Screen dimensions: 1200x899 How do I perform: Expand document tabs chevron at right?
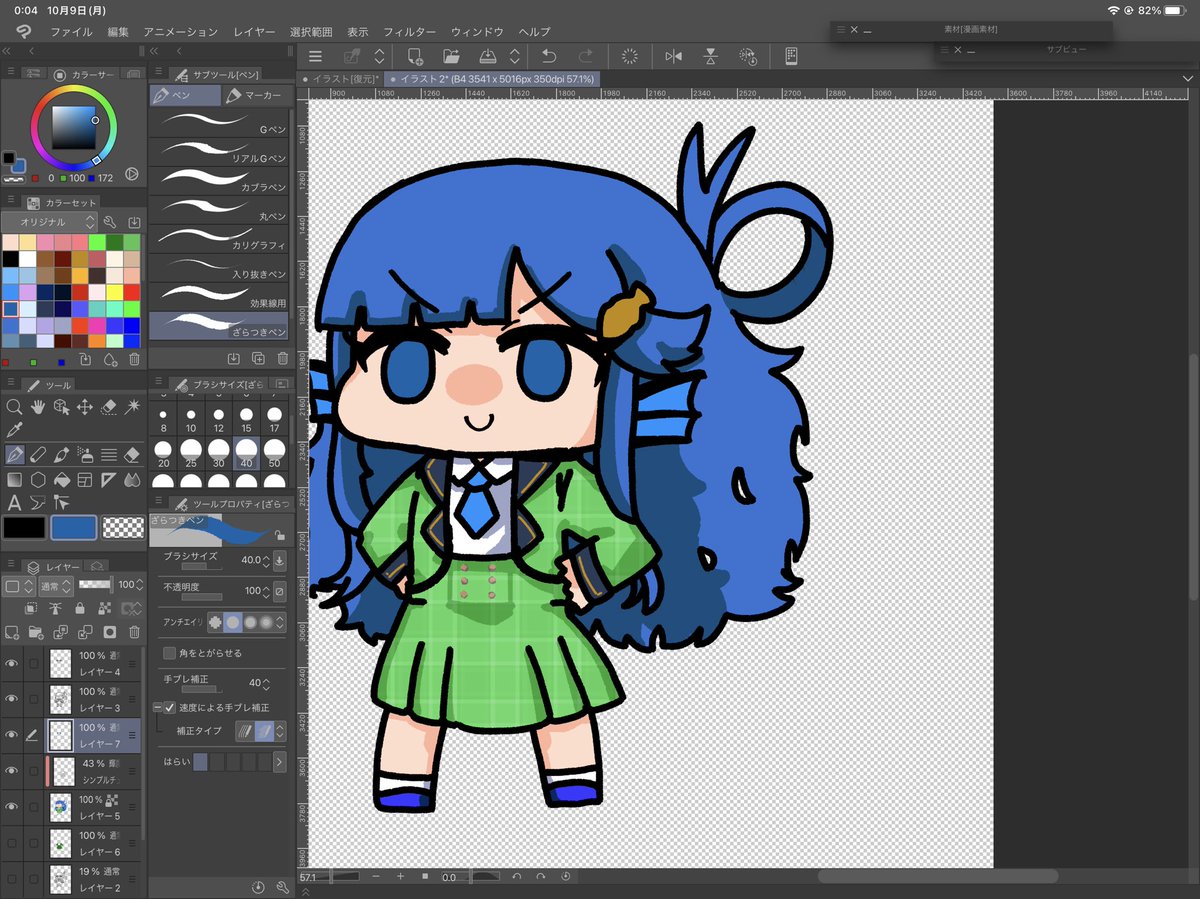(1186, 79)
